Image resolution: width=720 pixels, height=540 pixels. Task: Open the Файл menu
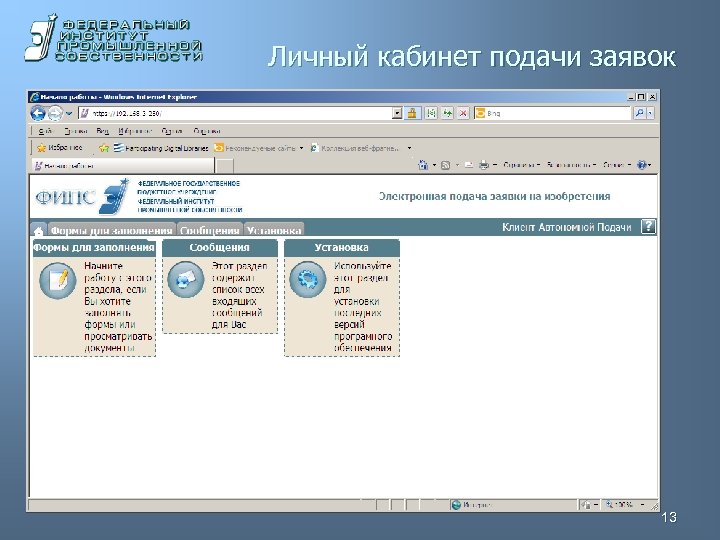tap(45, 131)
